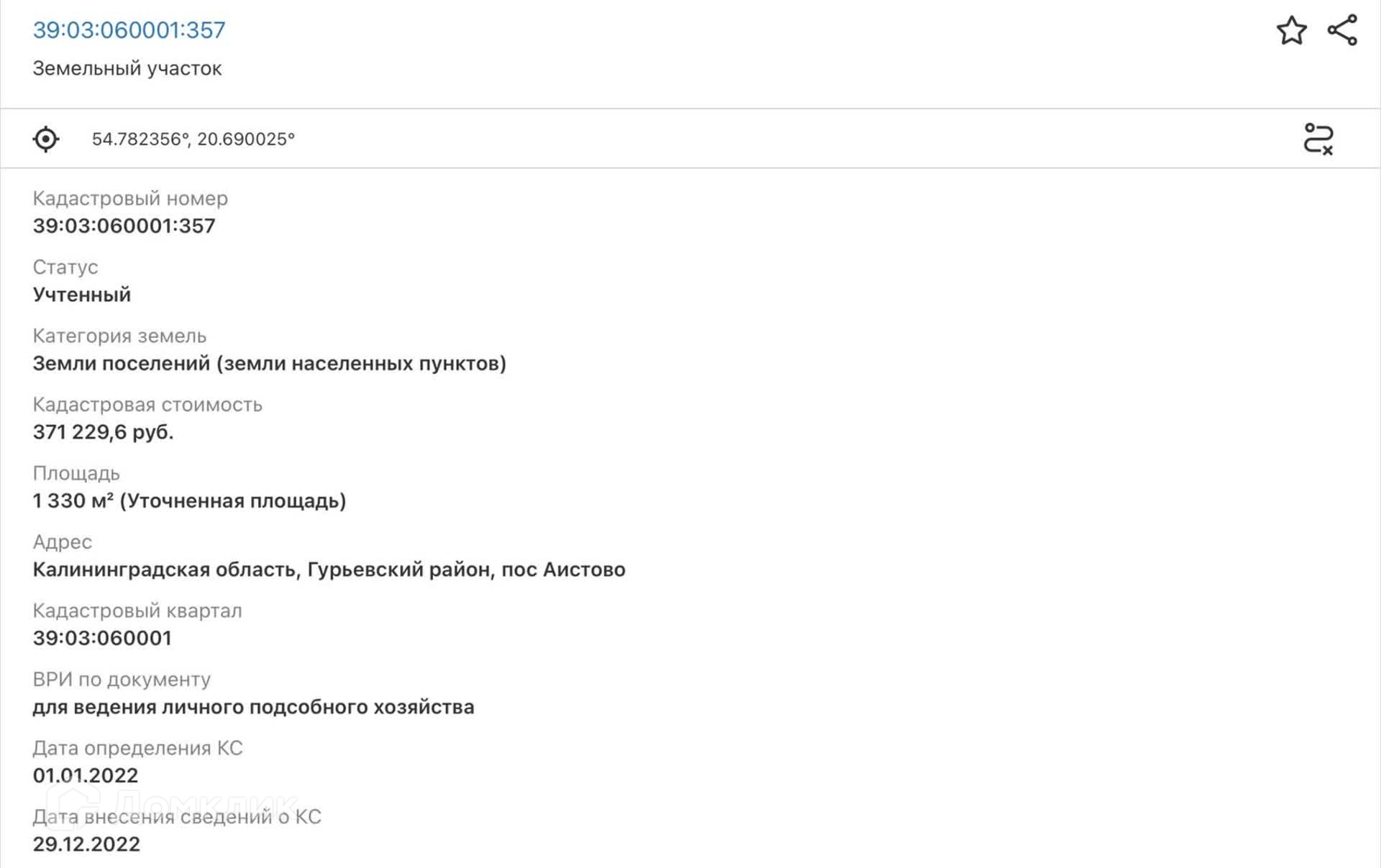
Task: Click the Кадастровая стоимость label
Action: tap(147, 405)
